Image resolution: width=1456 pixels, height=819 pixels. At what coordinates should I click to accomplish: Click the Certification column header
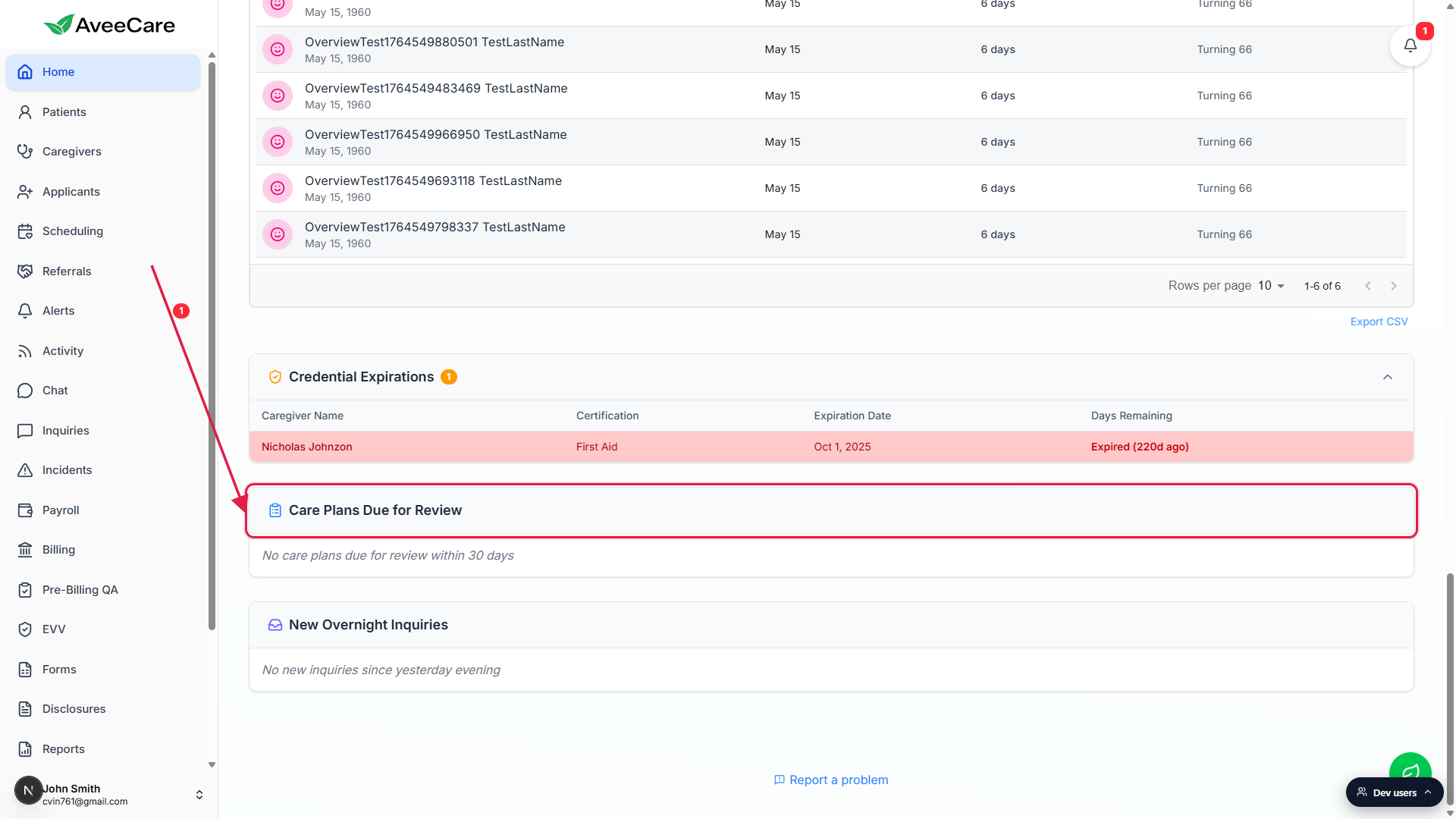[x=607, y=416]
